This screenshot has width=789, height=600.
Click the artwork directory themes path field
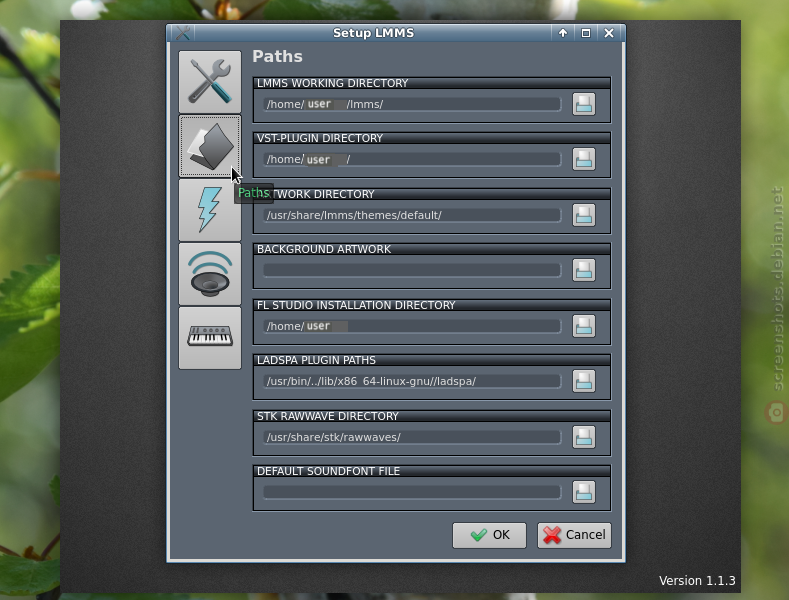[412, 215]
